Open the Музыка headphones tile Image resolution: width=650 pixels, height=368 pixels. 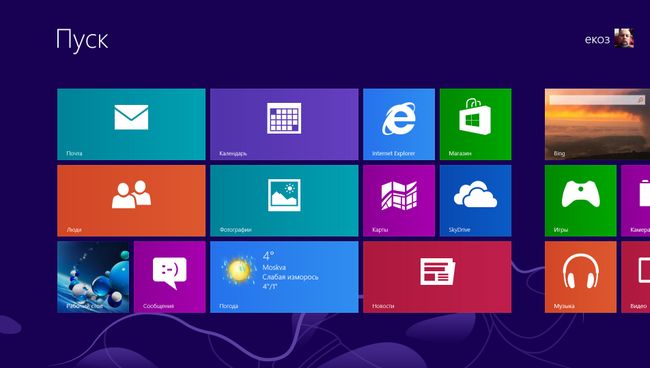(x=580, y=277)
